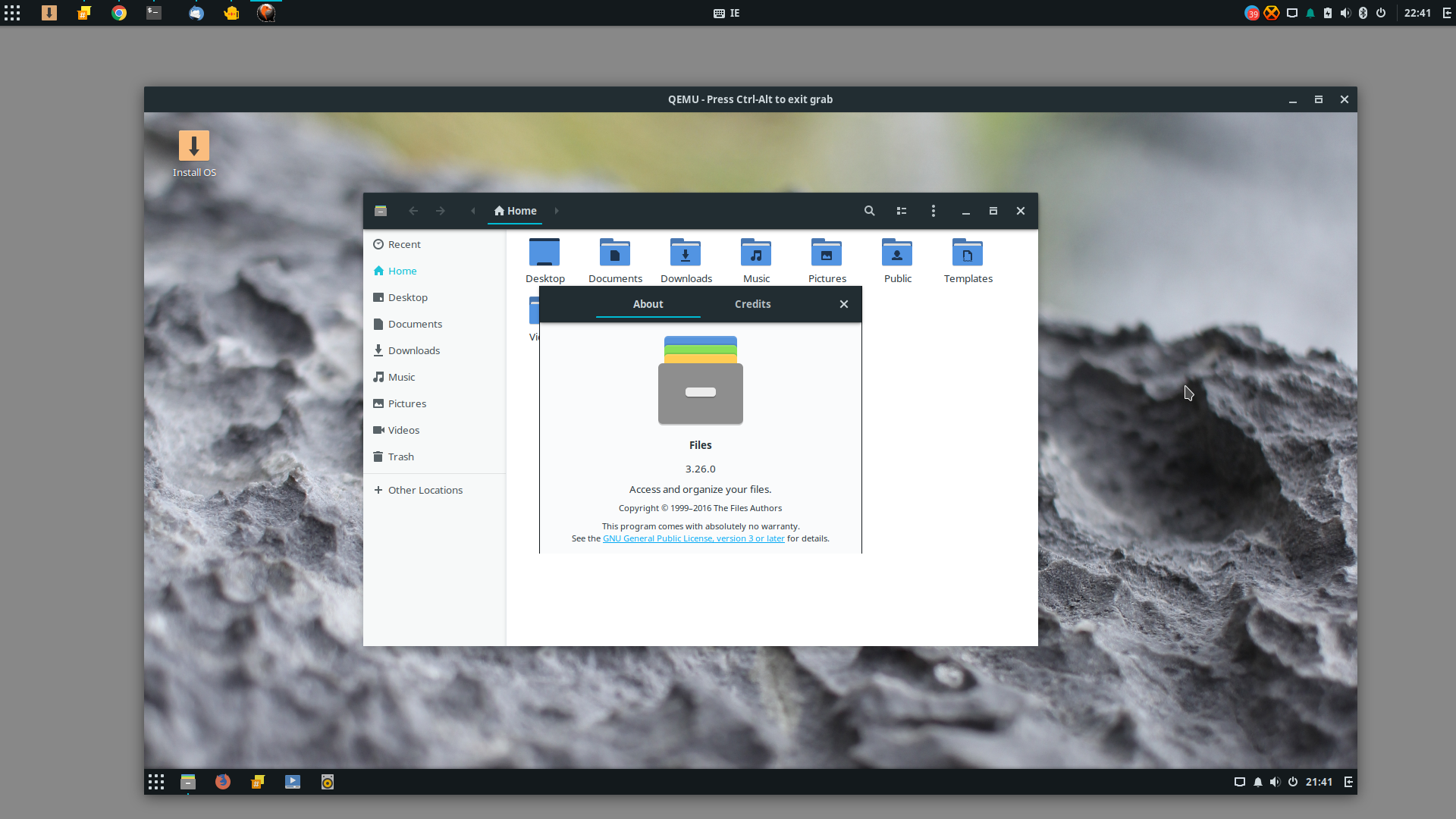
Task: Launch Firefox from the guest panel
Action: point(222,782)
